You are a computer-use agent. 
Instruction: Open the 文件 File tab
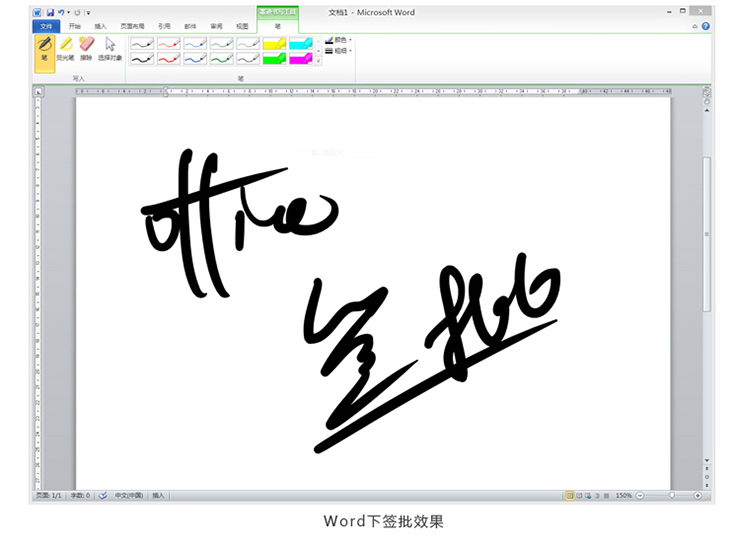(x=46, y=26)
